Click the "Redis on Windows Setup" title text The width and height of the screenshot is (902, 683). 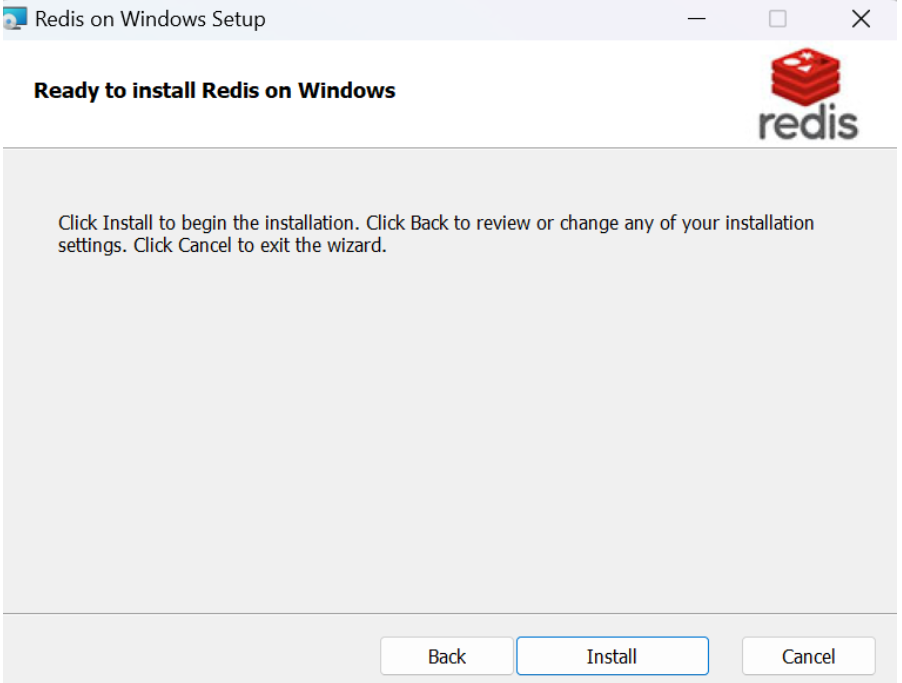[x=150, y=19]
